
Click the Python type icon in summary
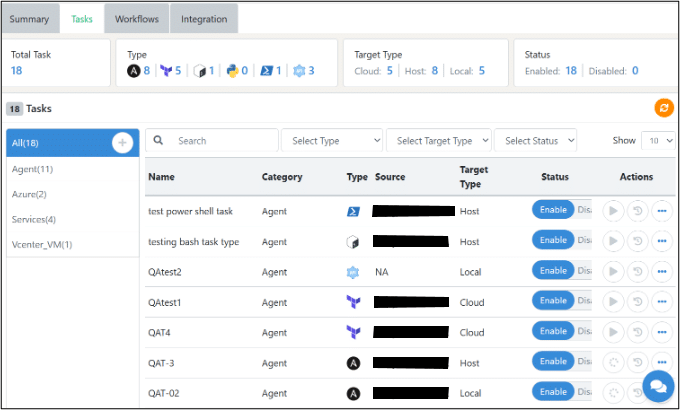coord(232,71)
